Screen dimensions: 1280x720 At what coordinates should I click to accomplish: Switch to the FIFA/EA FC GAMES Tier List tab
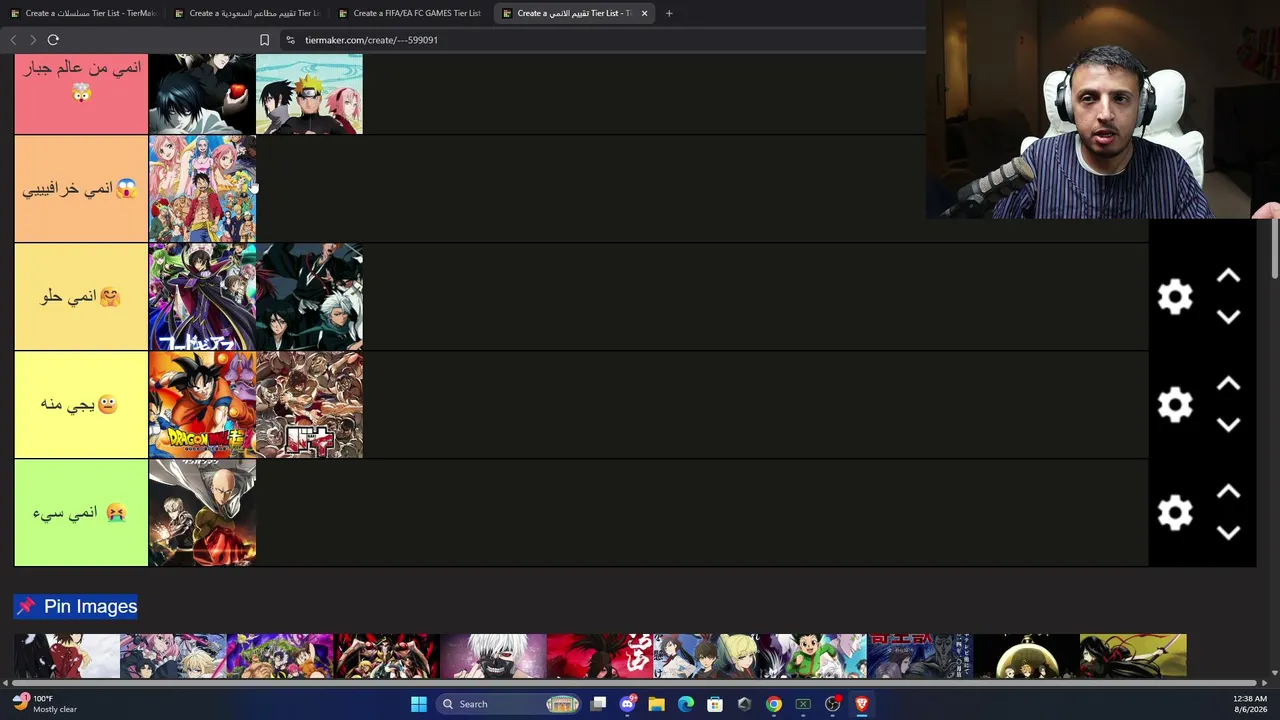pyautogui.click(x=411, y=13)
